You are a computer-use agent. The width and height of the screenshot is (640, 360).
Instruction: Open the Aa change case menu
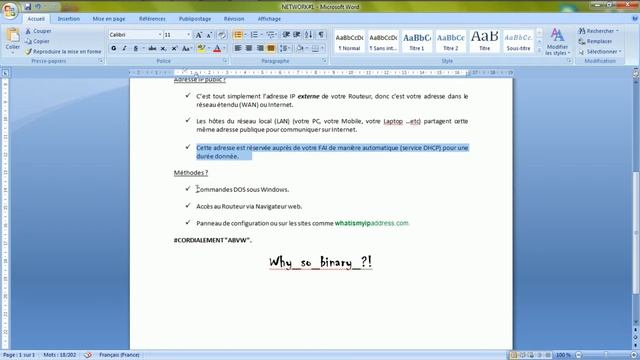186,48
